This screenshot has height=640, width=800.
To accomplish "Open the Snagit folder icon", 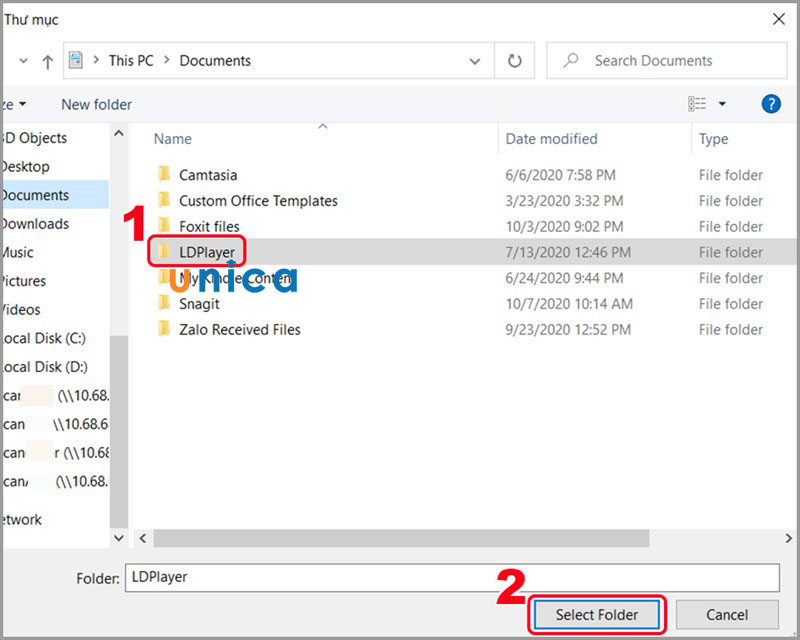I will point(166,304).
